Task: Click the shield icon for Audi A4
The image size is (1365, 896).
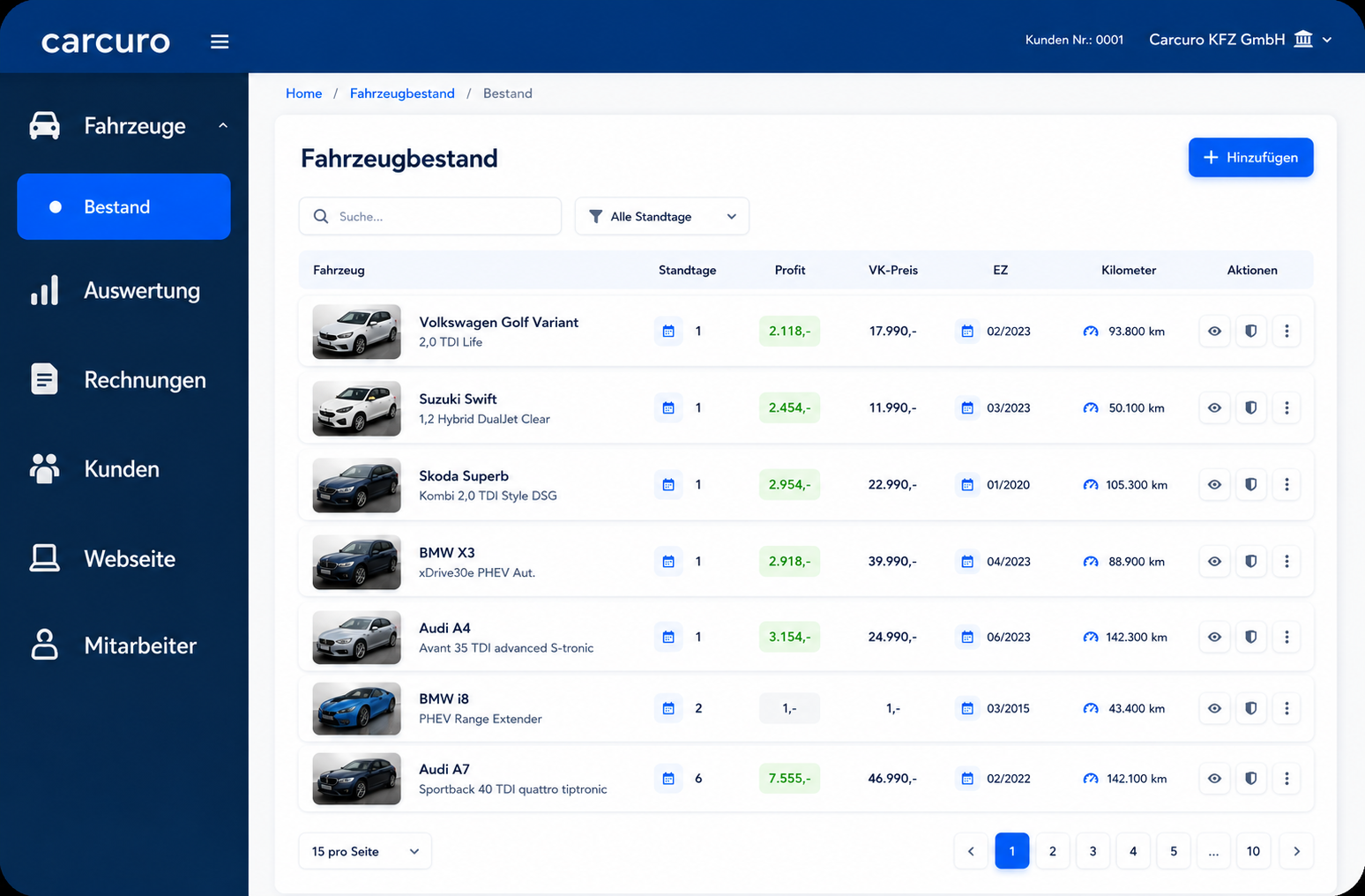Action: 1250,637
